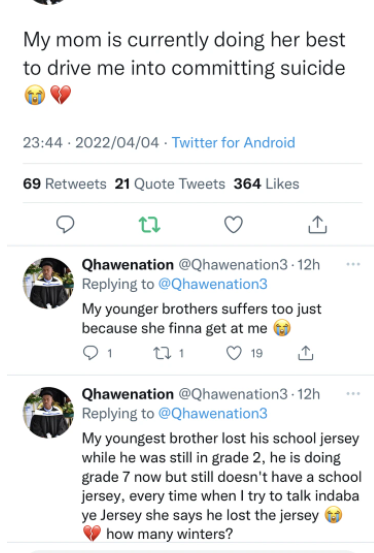
Task: View the 69 Retweets list
Action: pos(65,184)
